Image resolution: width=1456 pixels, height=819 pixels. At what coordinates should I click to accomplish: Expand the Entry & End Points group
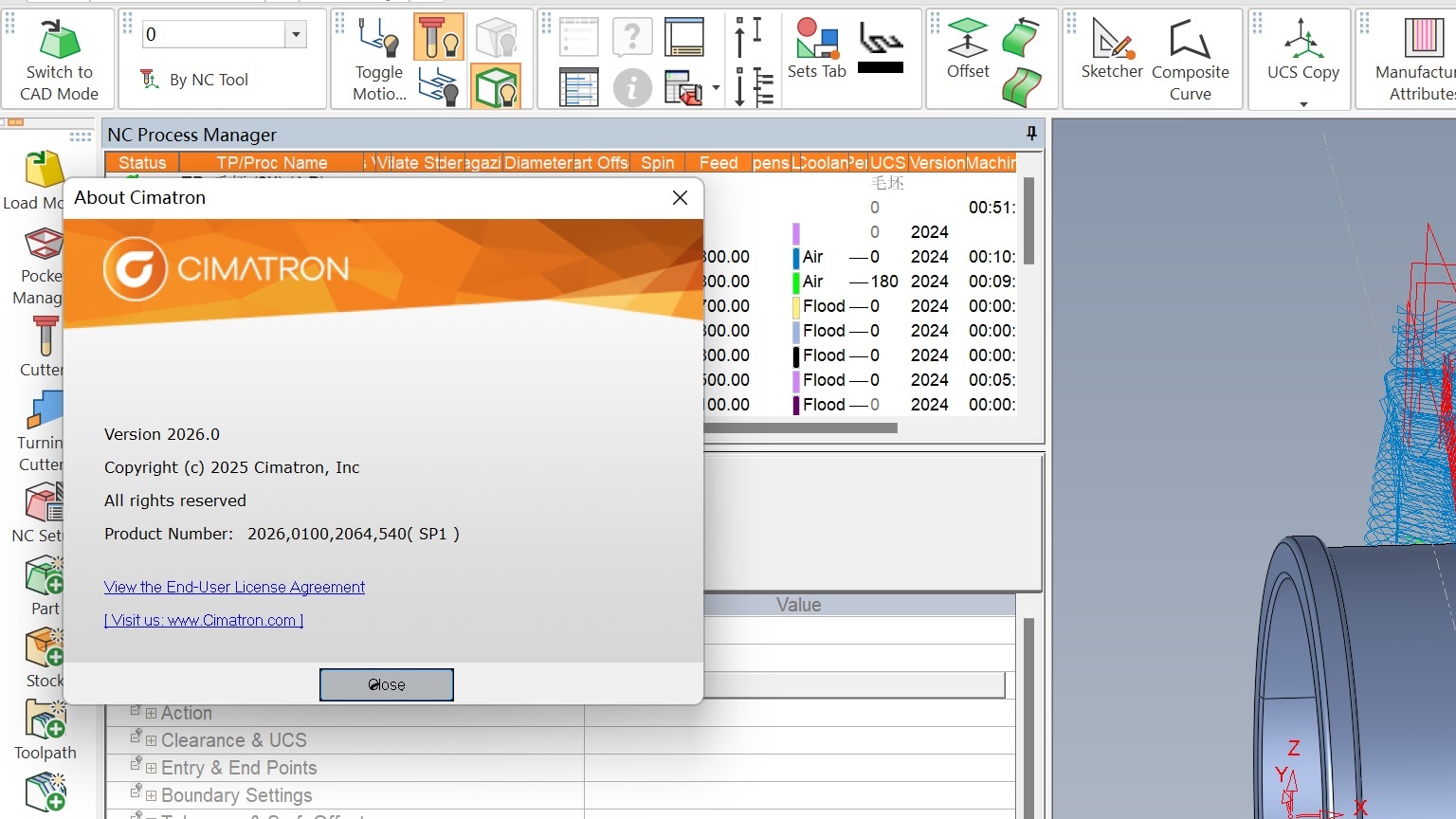(152, 768)
